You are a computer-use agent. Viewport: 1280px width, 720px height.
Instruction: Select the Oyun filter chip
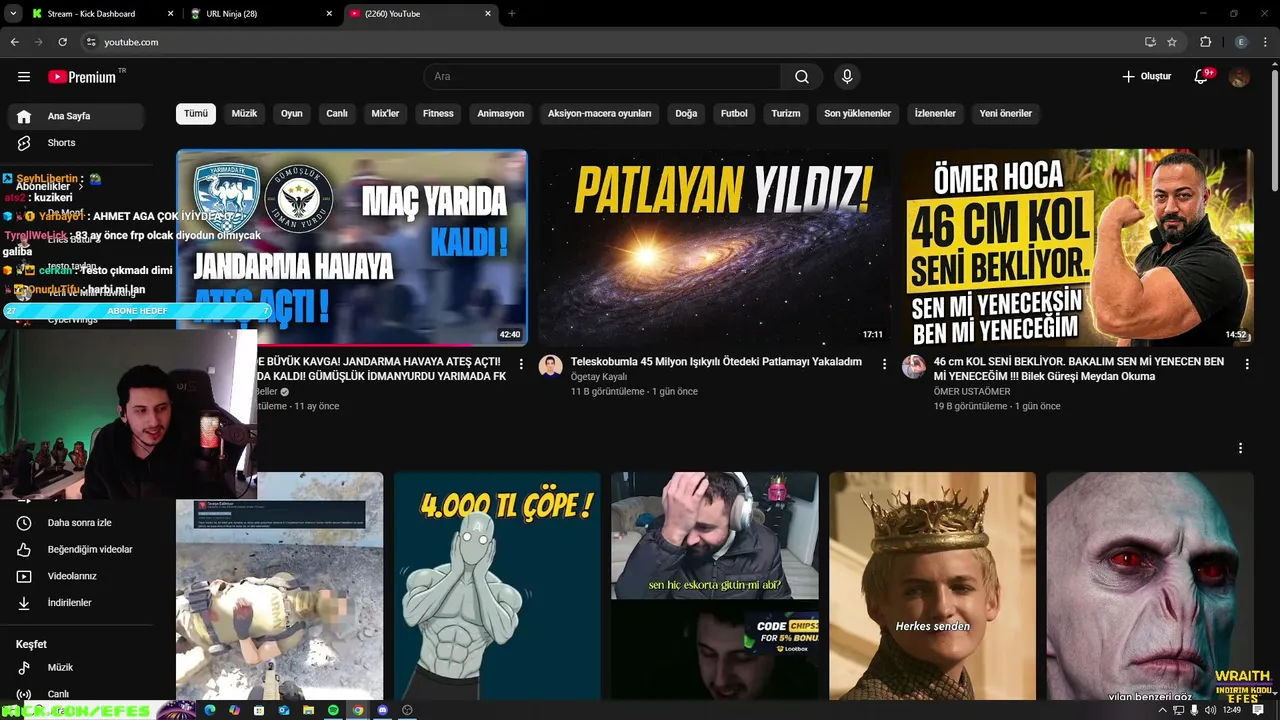tap(292, 114)
